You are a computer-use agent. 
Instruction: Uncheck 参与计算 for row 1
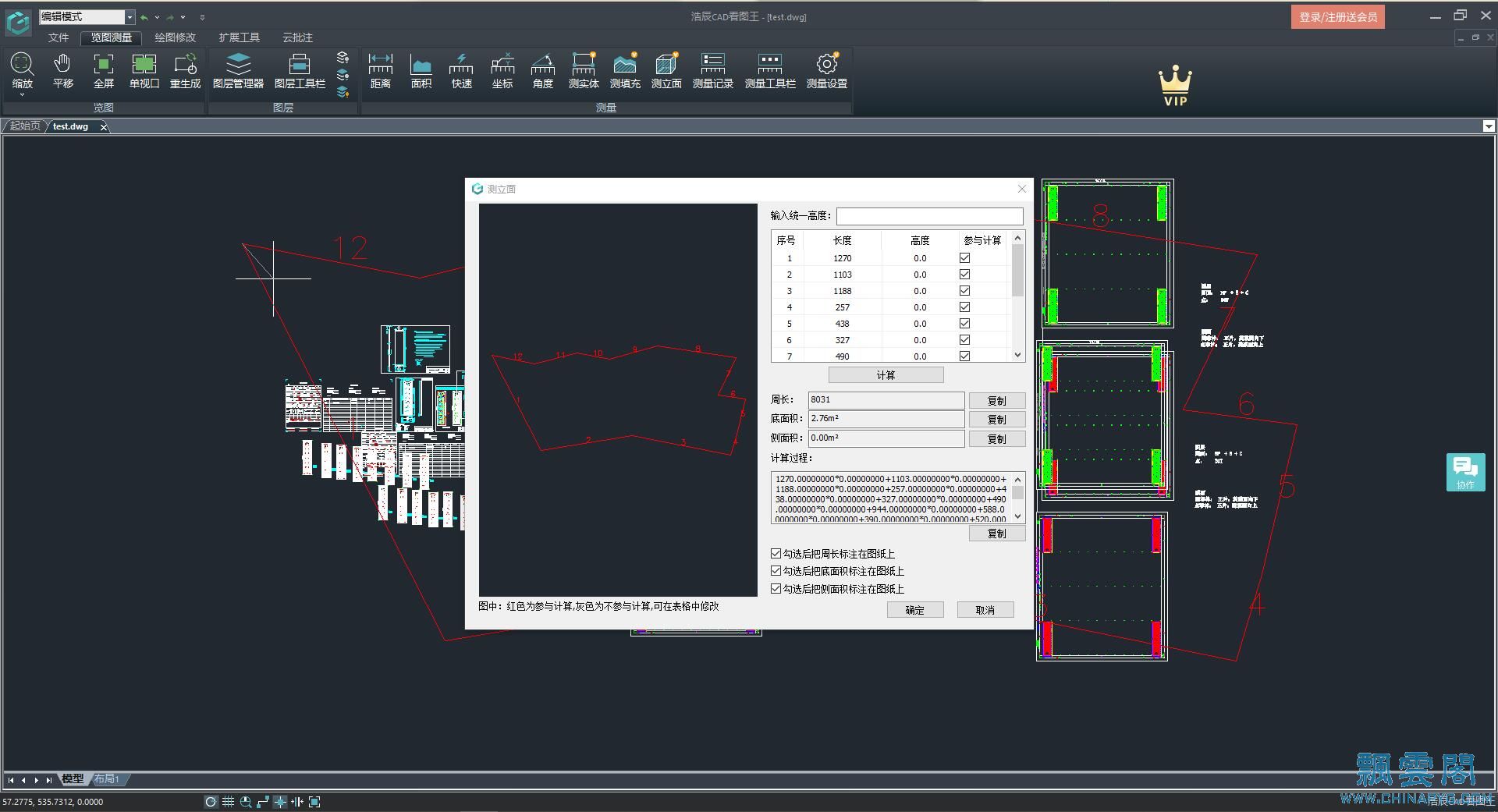pos(964,257)
